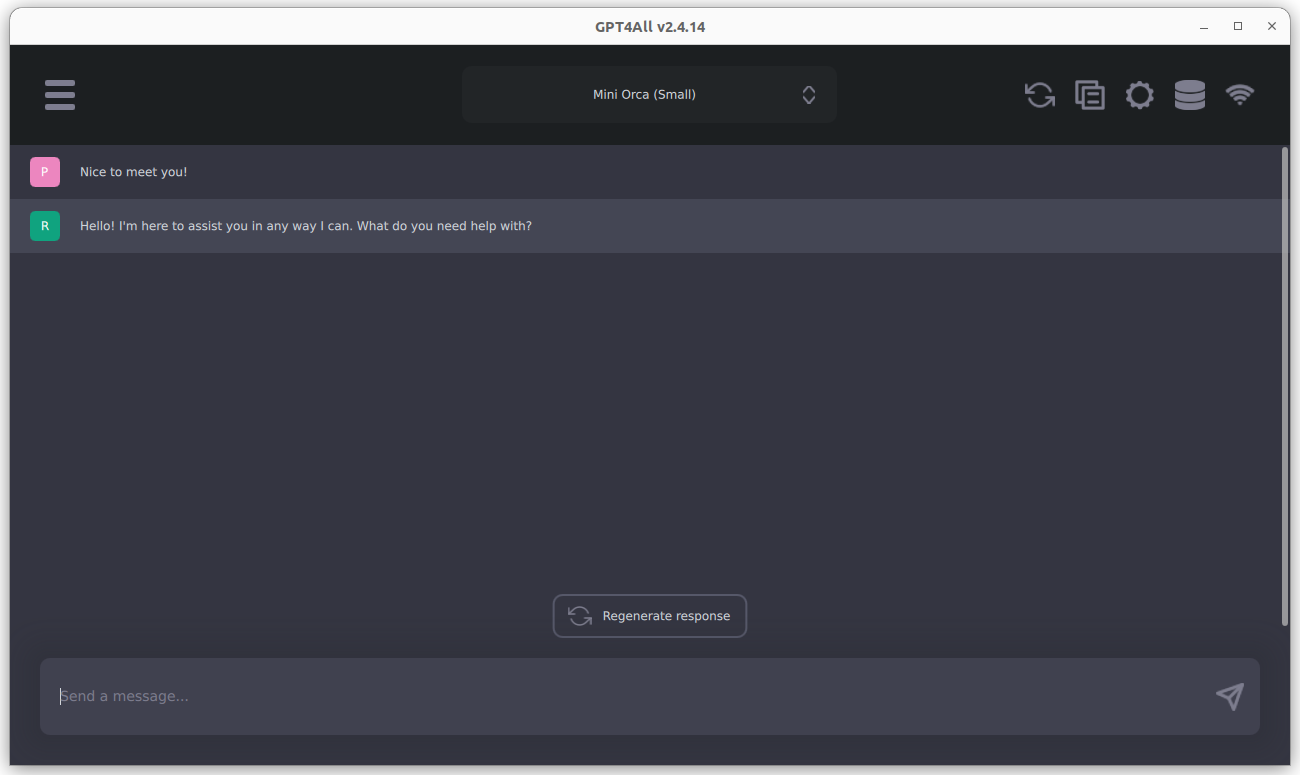
Task: Minimize the GPT4All window
Action: point(1205,27)
